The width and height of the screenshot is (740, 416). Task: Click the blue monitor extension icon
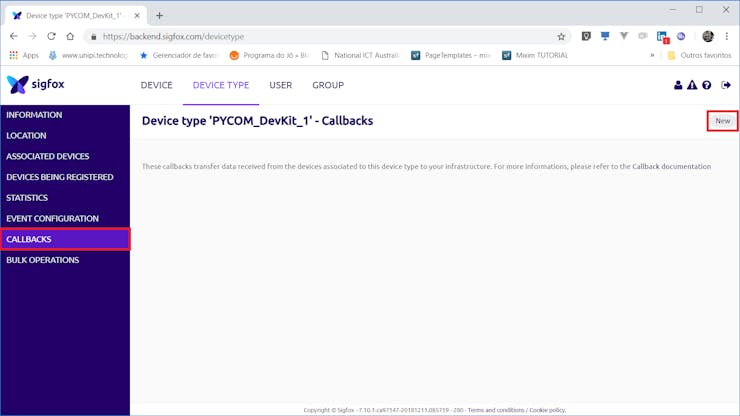[x=605, y=36]
